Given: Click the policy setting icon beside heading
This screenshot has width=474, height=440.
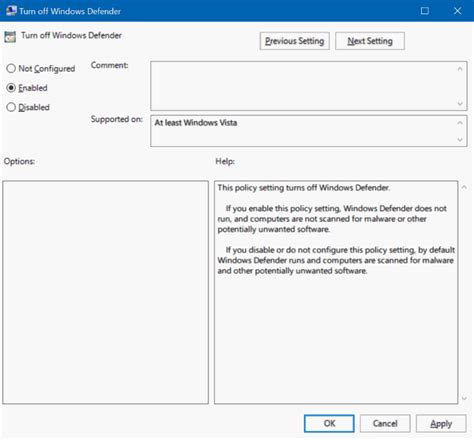Looking at the screenshot, I should (x=10, y=37).
